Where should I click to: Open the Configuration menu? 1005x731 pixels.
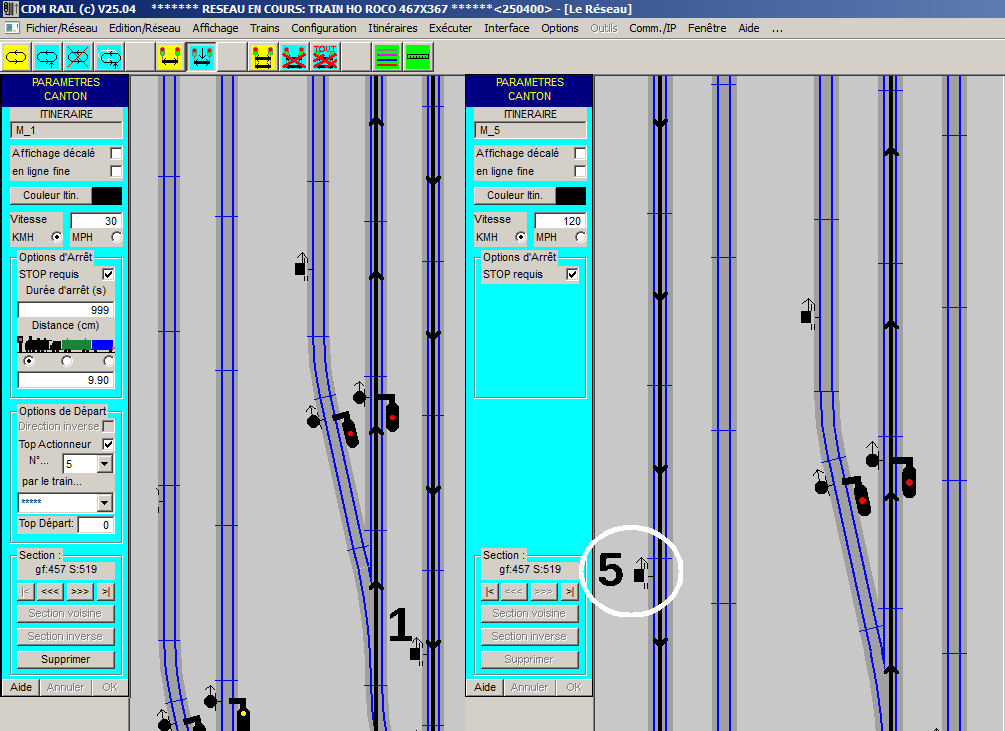pos(324,28)
